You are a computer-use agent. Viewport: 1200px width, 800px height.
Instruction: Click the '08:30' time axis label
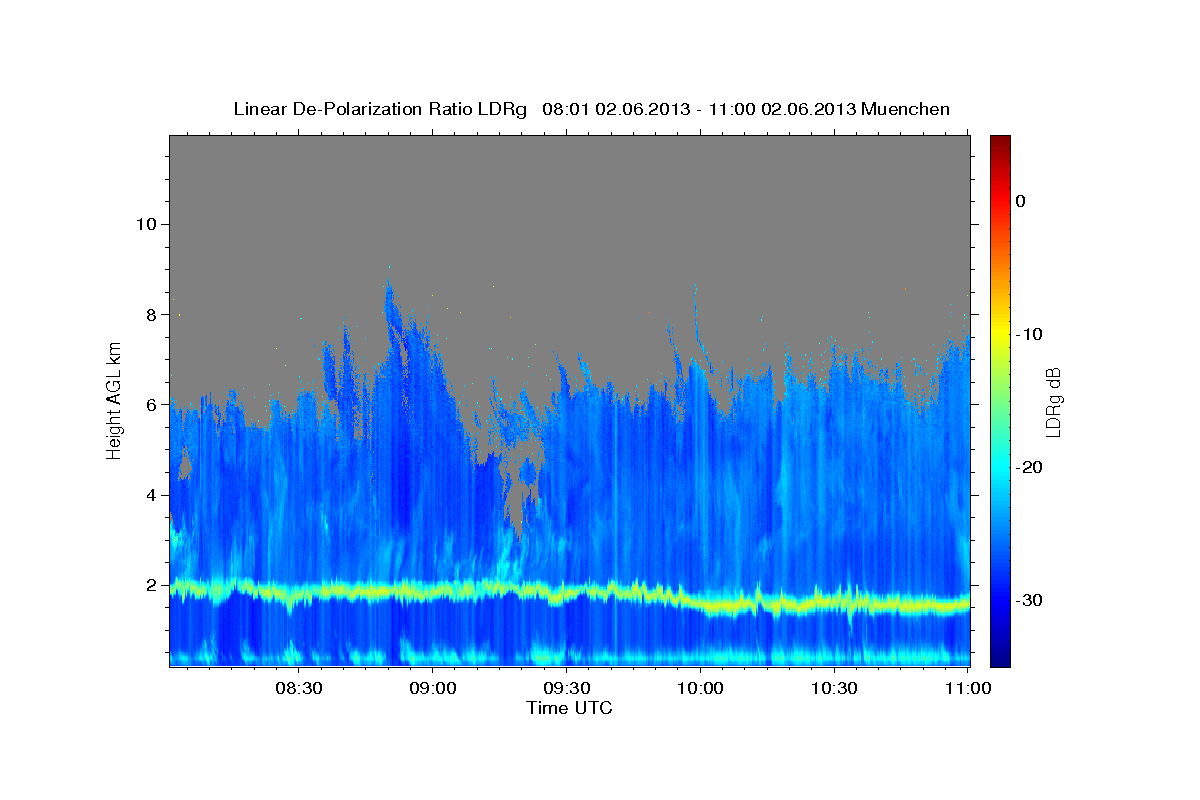coord(298,688)
